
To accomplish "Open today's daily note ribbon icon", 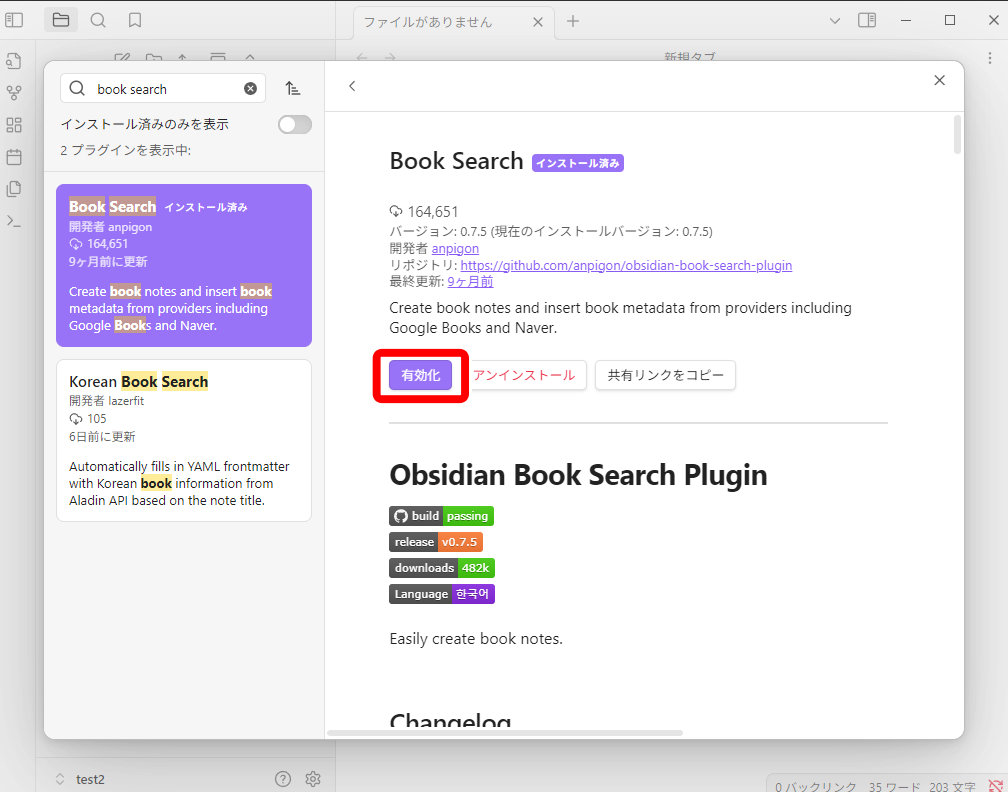I will (14, 157).
